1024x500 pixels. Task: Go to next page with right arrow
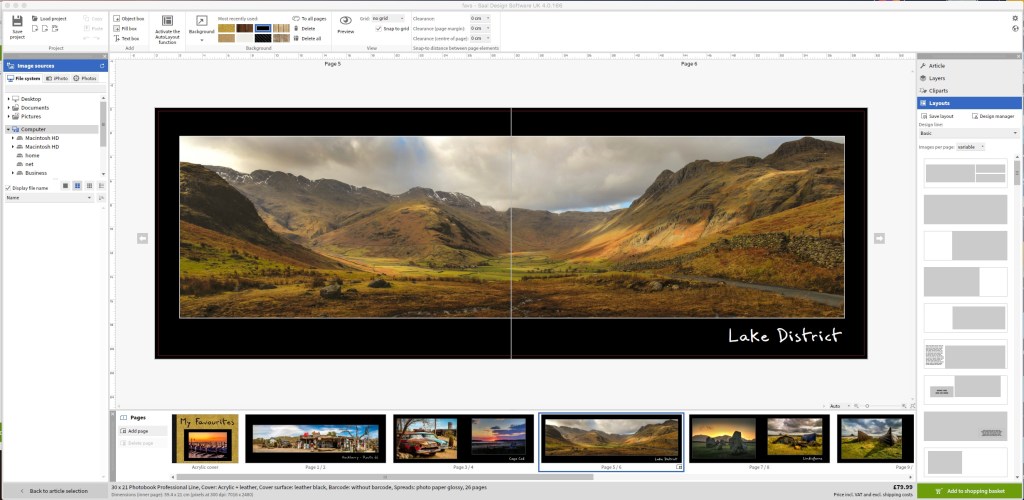[879, 238]
